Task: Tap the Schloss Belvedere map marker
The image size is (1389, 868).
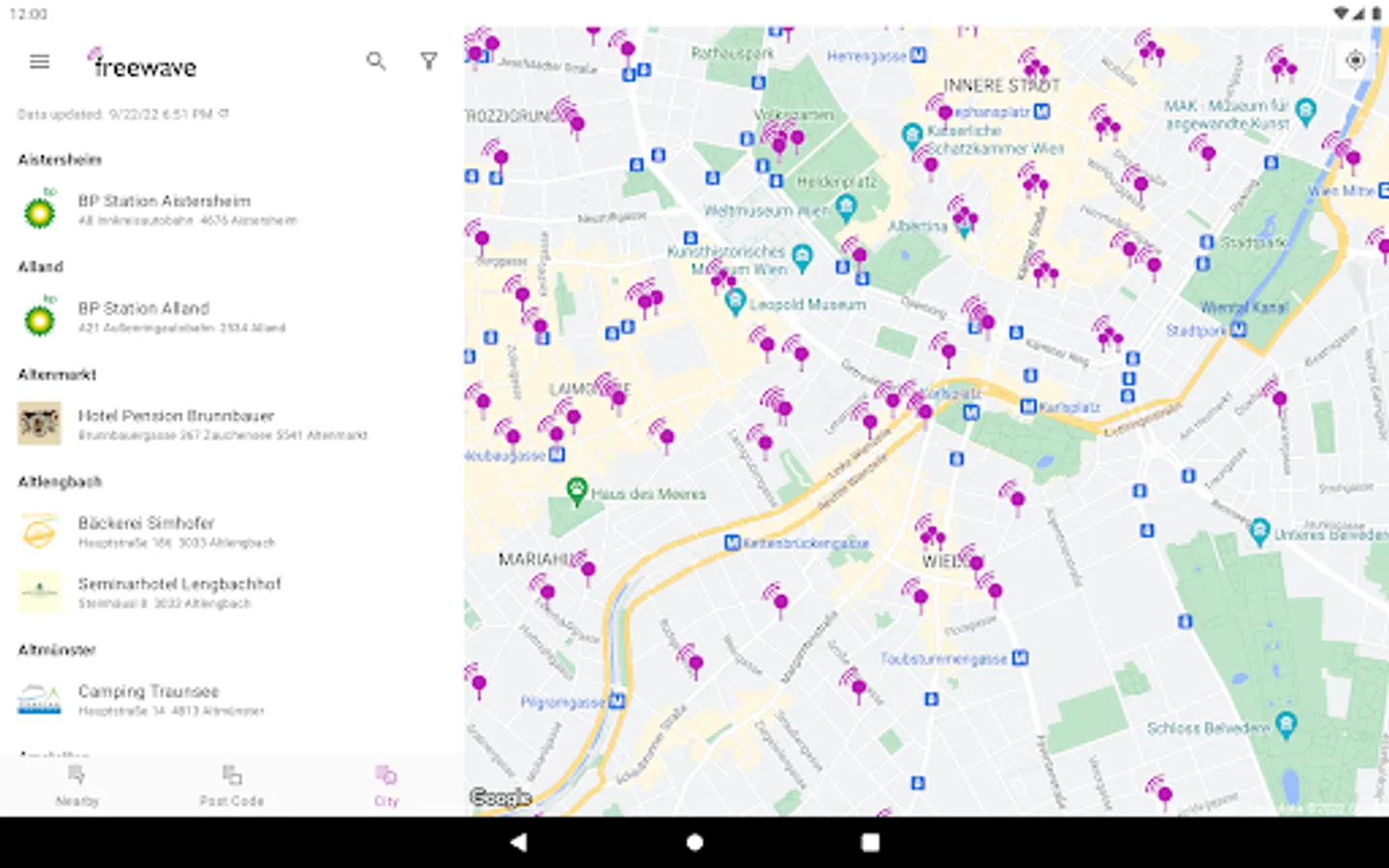Action: click(1286, 724)
